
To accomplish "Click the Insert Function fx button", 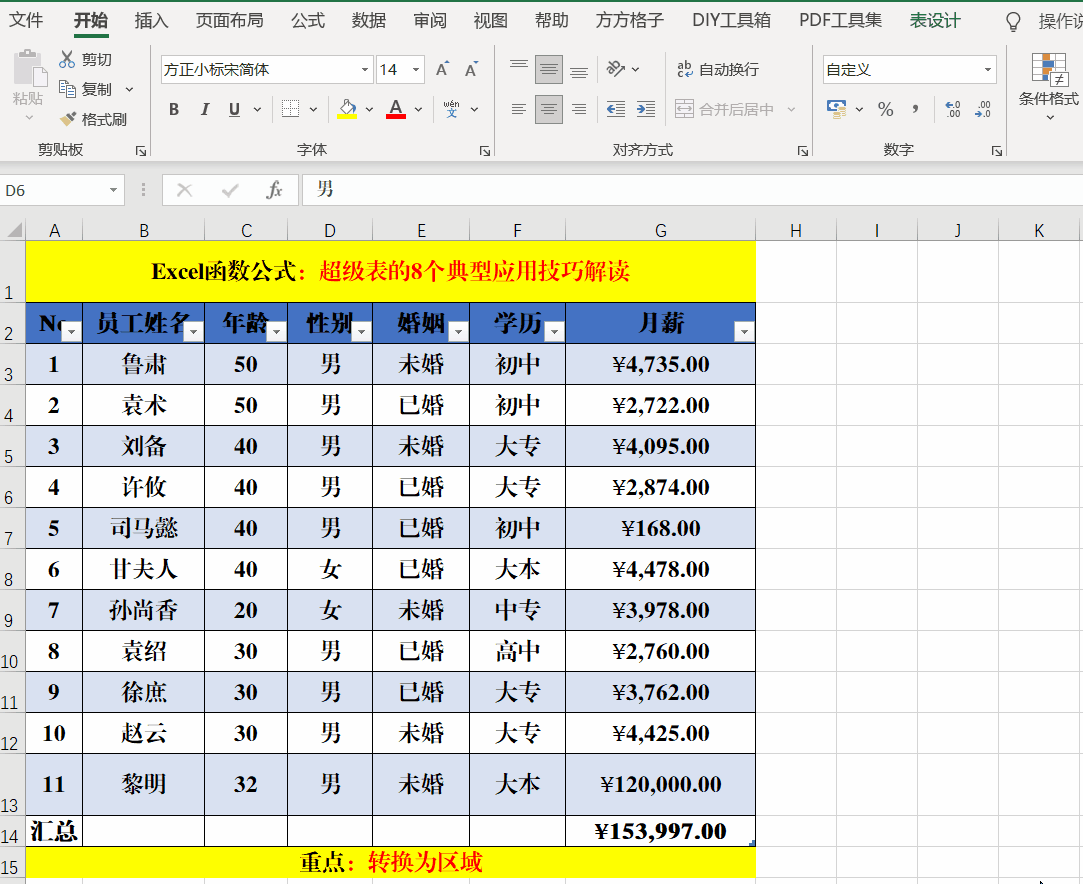I will [x=274, y=190].
